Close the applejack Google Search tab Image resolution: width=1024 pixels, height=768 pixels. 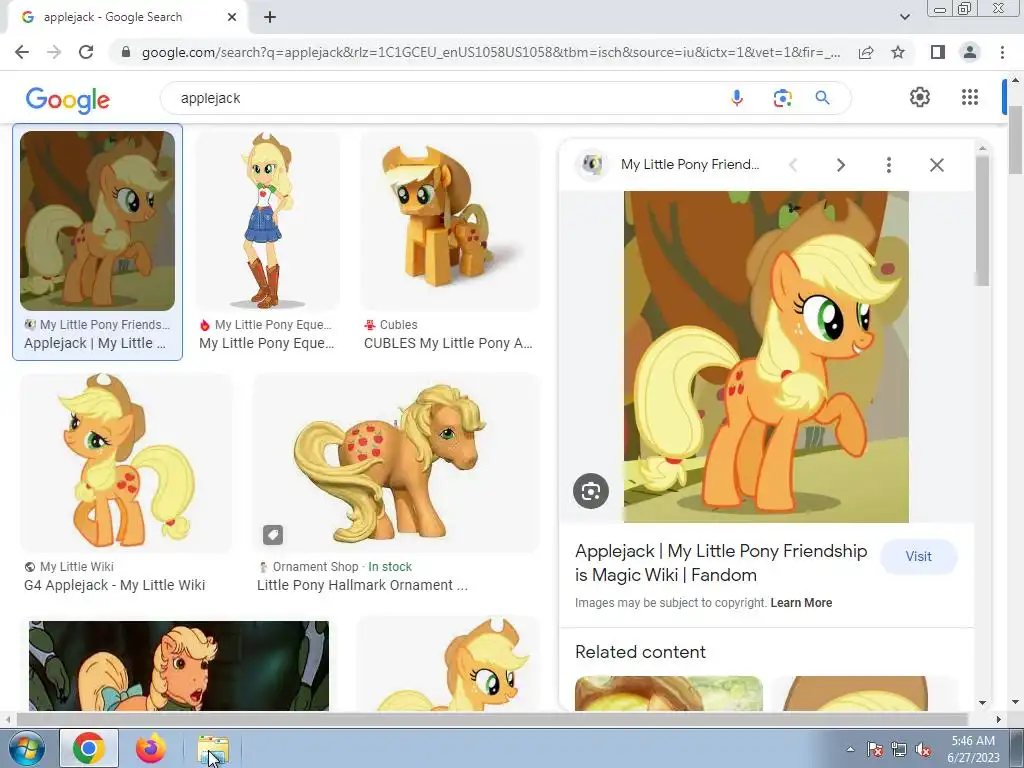pos(232,17)
